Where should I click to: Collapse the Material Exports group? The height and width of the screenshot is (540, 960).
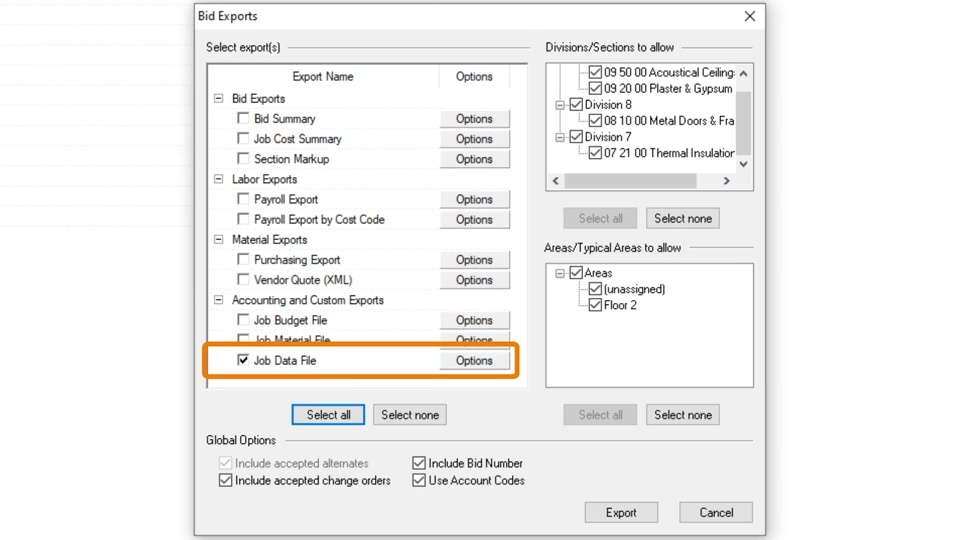tap(219, 240)
